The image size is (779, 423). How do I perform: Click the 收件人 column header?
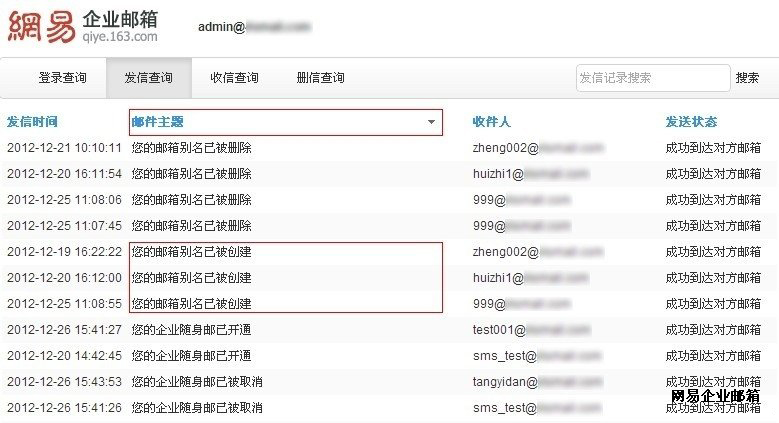[x=491, y=122]
